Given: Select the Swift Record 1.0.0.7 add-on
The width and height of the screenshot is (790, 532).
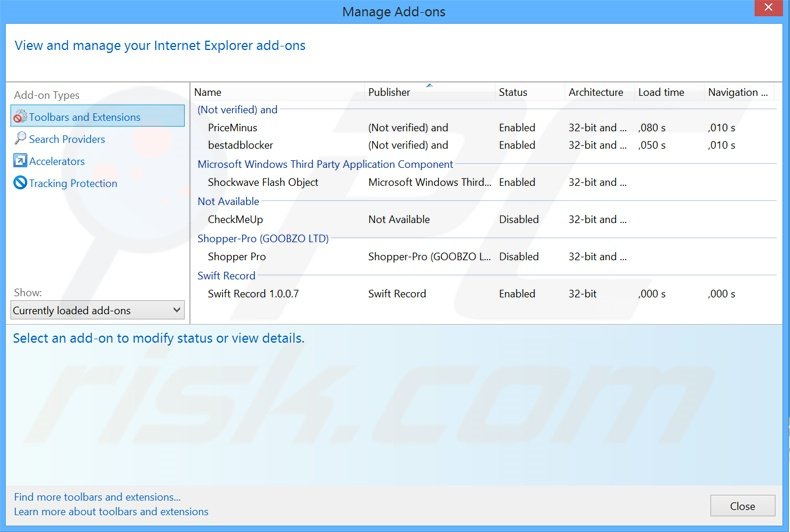Looking at the screenshot, I should tap(253, 294).
